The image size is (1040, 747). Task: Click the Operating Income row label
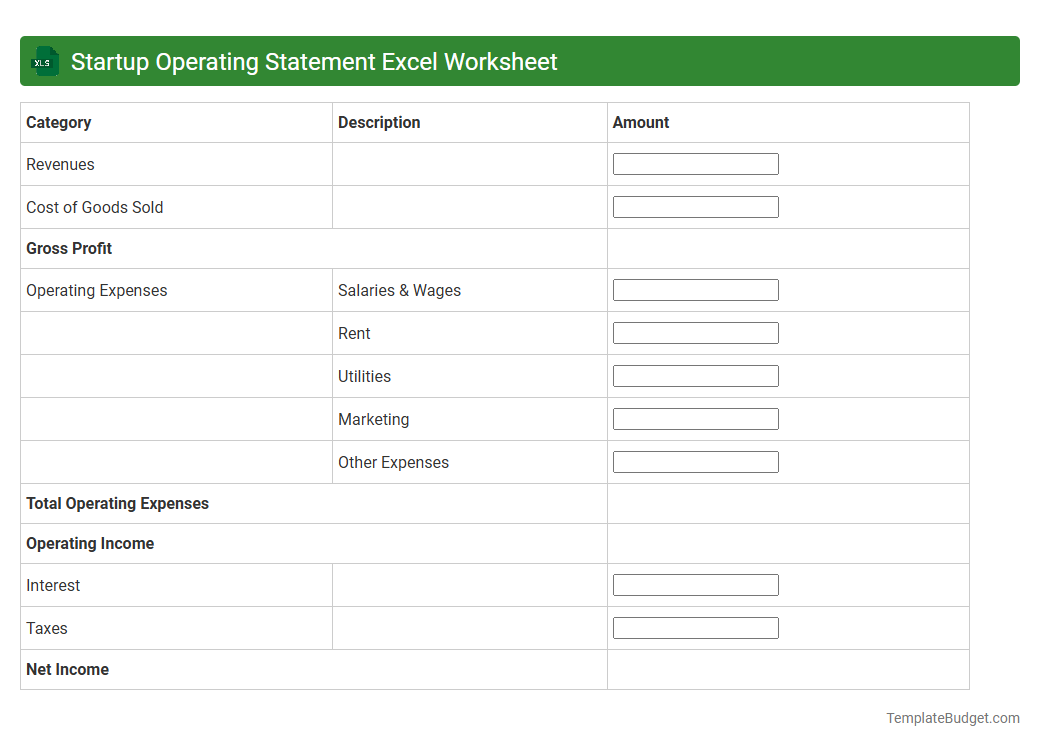click(x=90, y=543)
